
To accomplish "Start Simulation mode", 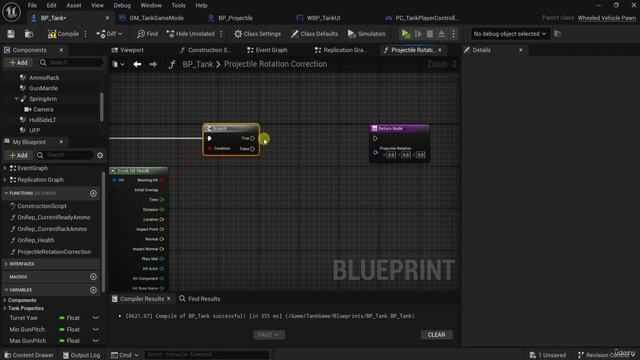I will (367, 34).
